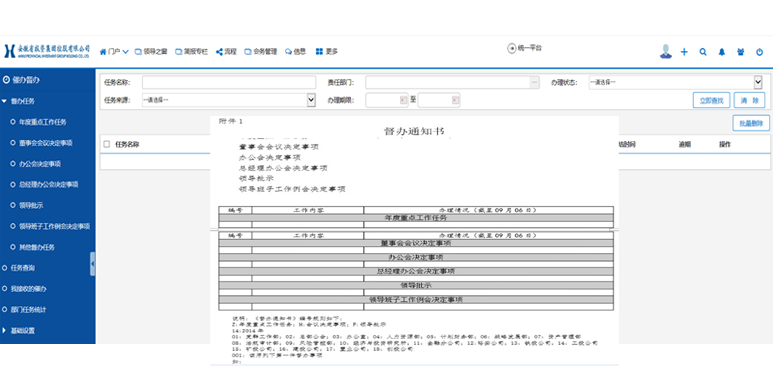This screenshot has height=388, width=773.
Task: Click the 任务名称 text input field
Action: [x=229, y=82]
